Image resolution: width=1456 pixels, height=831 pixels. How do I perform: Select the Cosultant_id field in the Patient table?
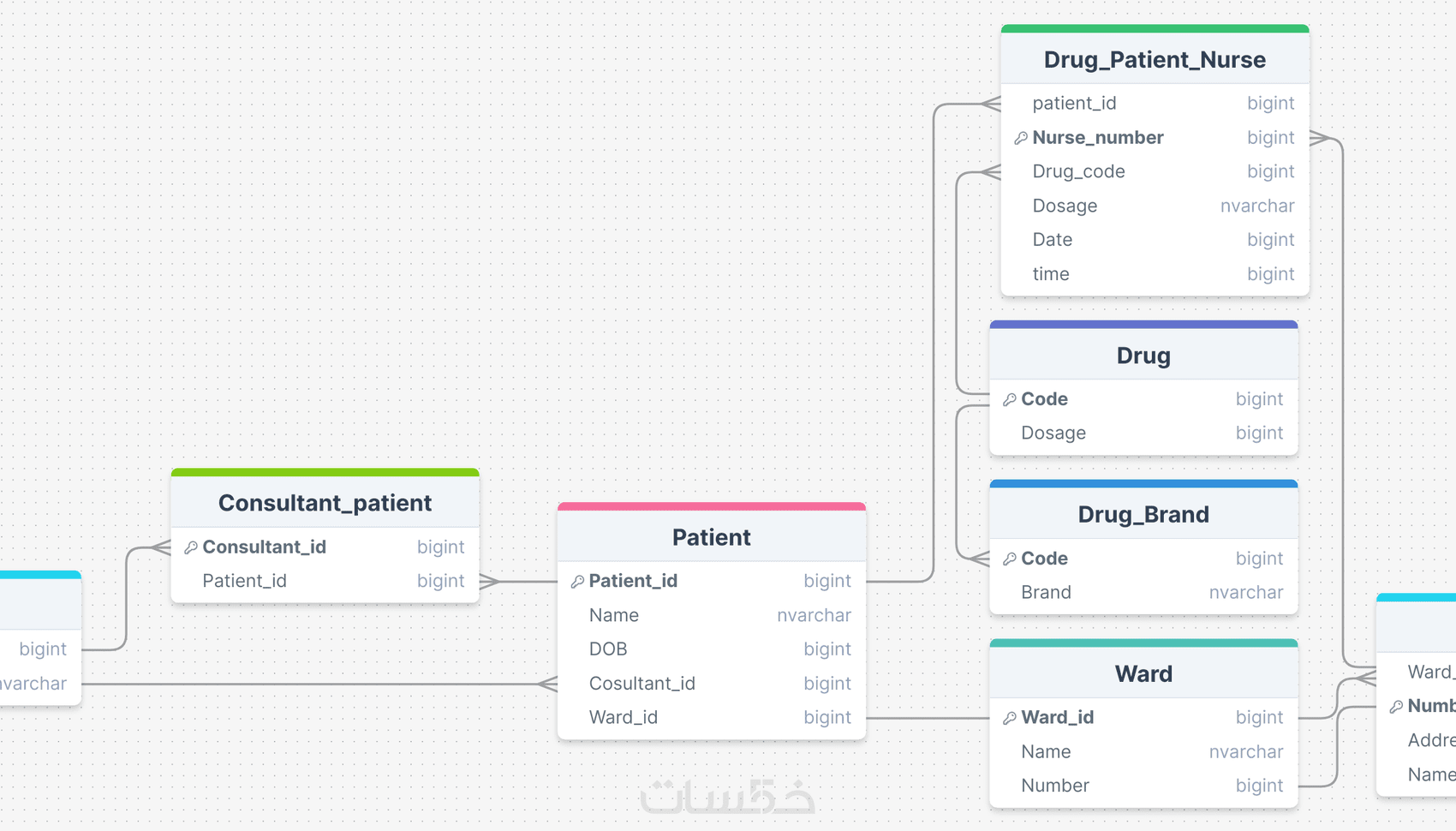click(642, 684)
